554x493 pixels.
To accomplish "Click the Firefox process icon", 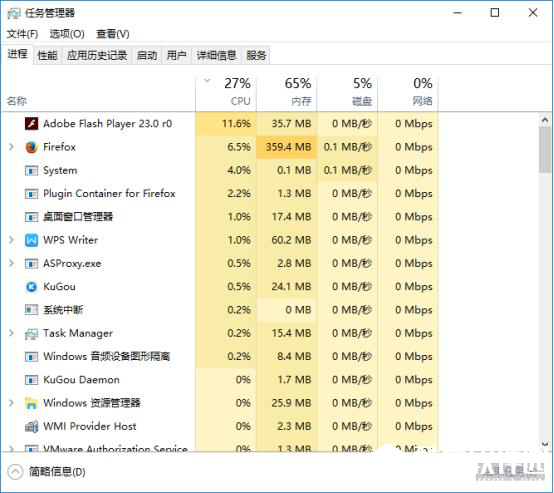I will coord(31,147).
